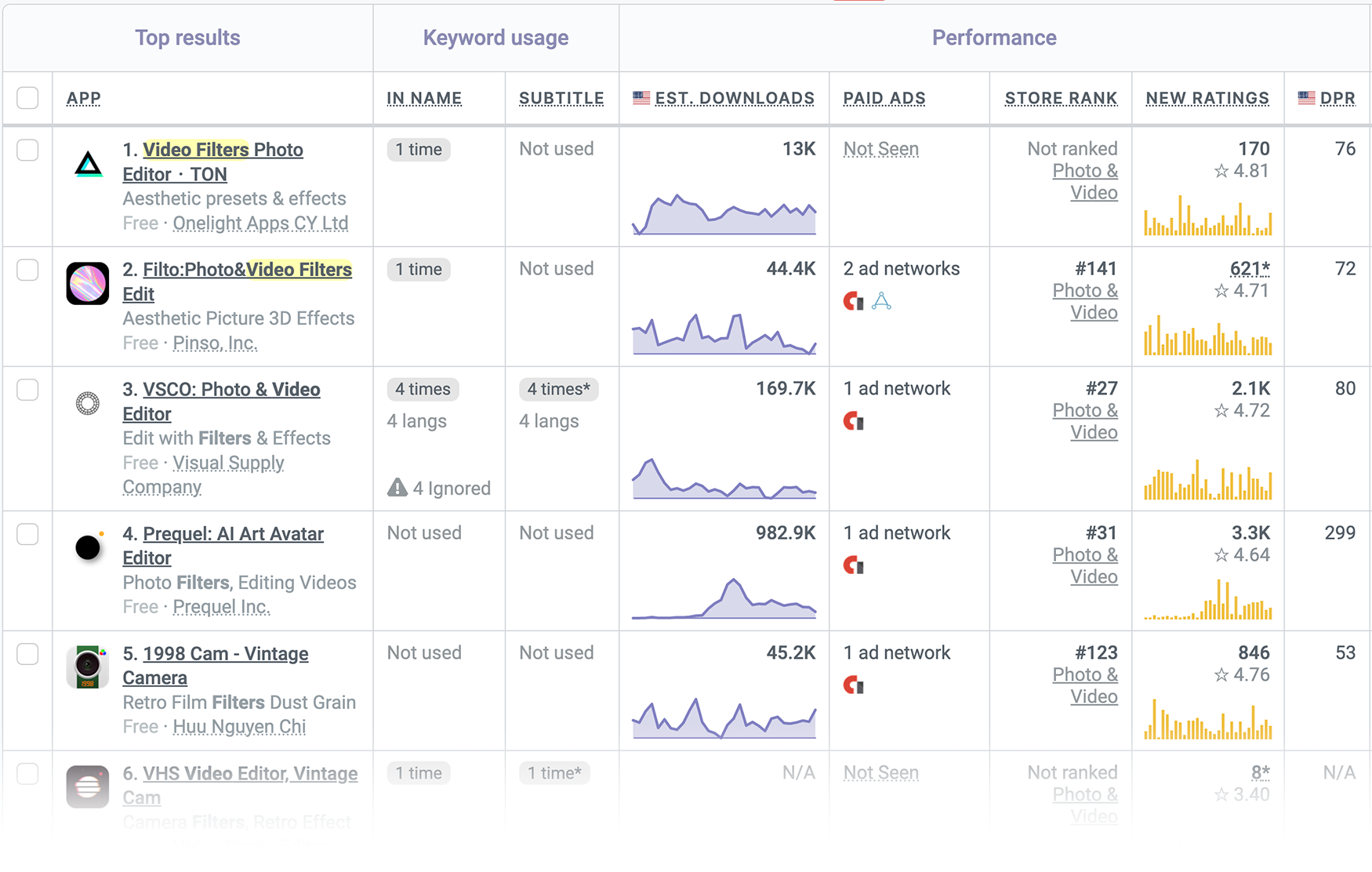Open VSCO: Photo & Video Editor link
The height and width of the screenshot is (872, 1372).
click(222, 401)
